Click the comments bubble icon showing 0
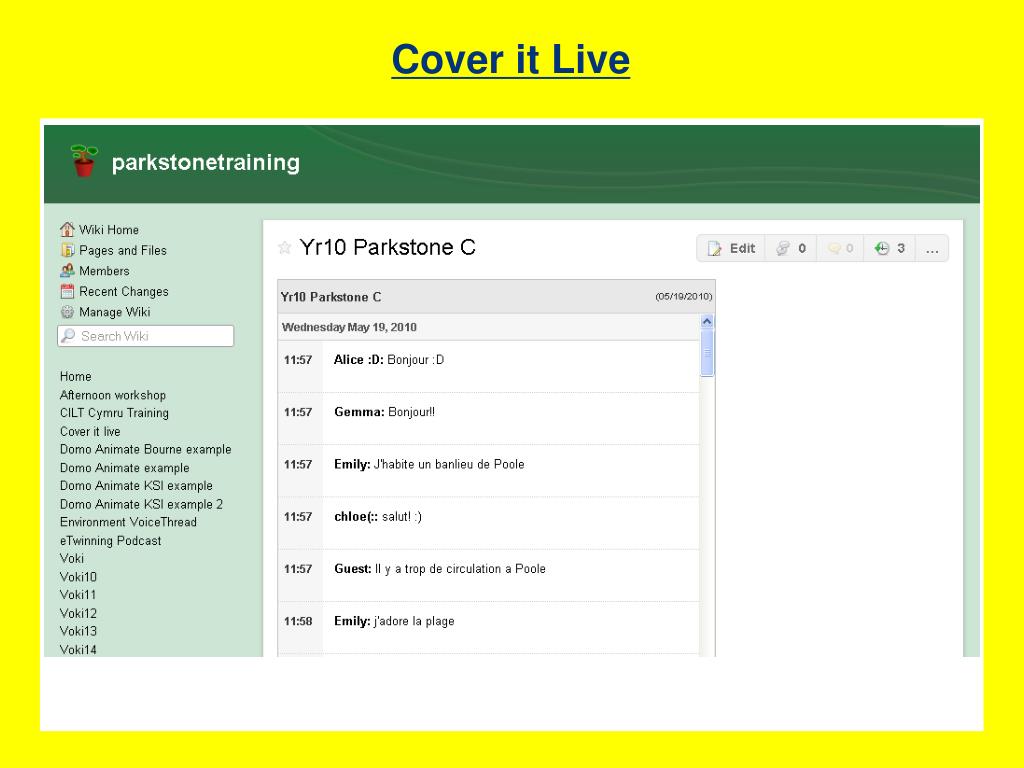The width and height of the screenshot is (1024, 768). tap(834, 248)
